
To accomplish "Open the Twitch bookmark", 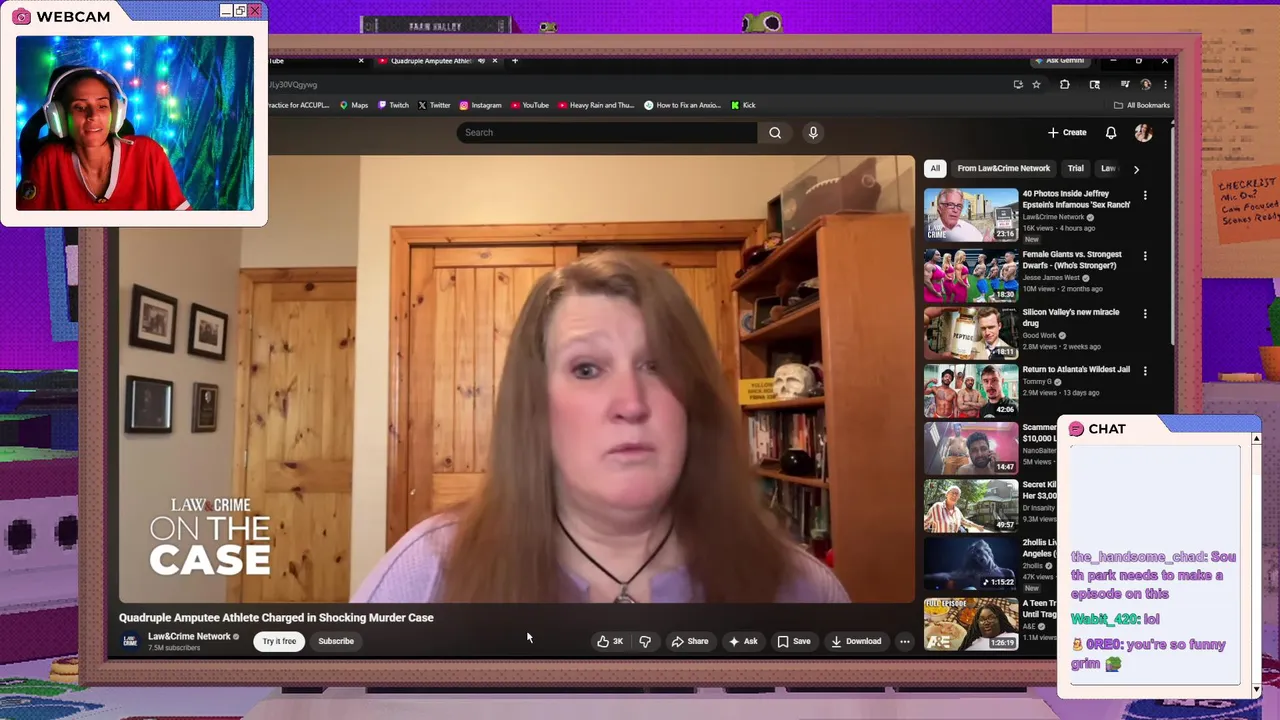I will [x=393, y=105].
